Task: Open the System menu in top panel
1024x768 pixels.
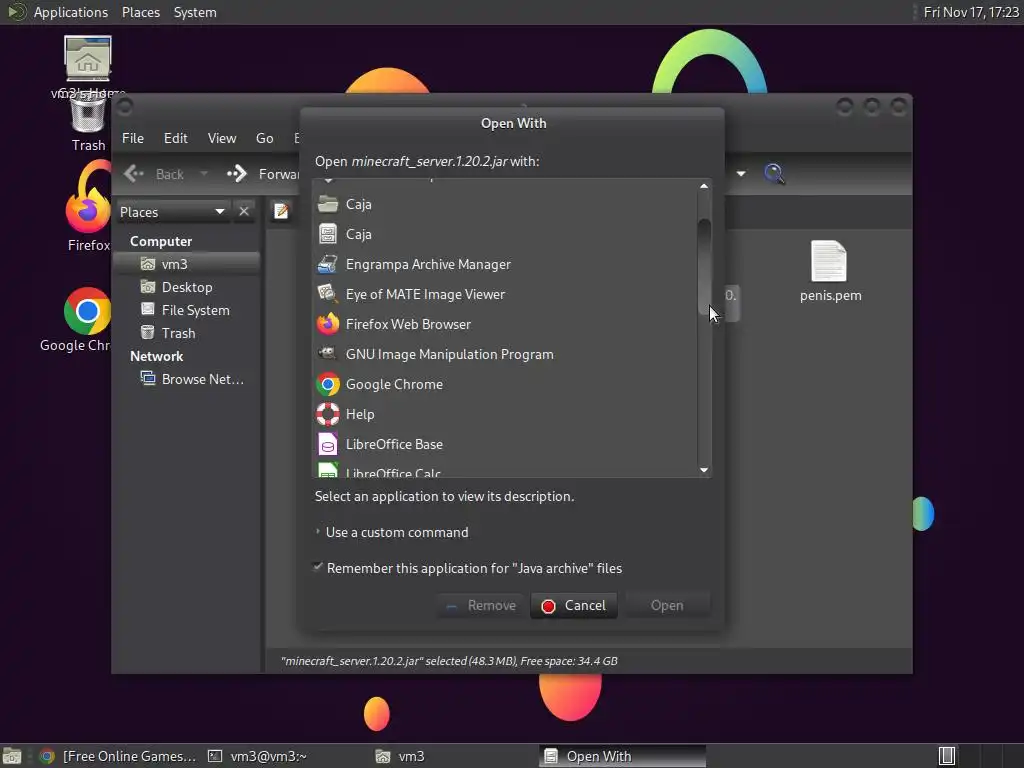Action: pyautogui.click(x=195, y=12)
